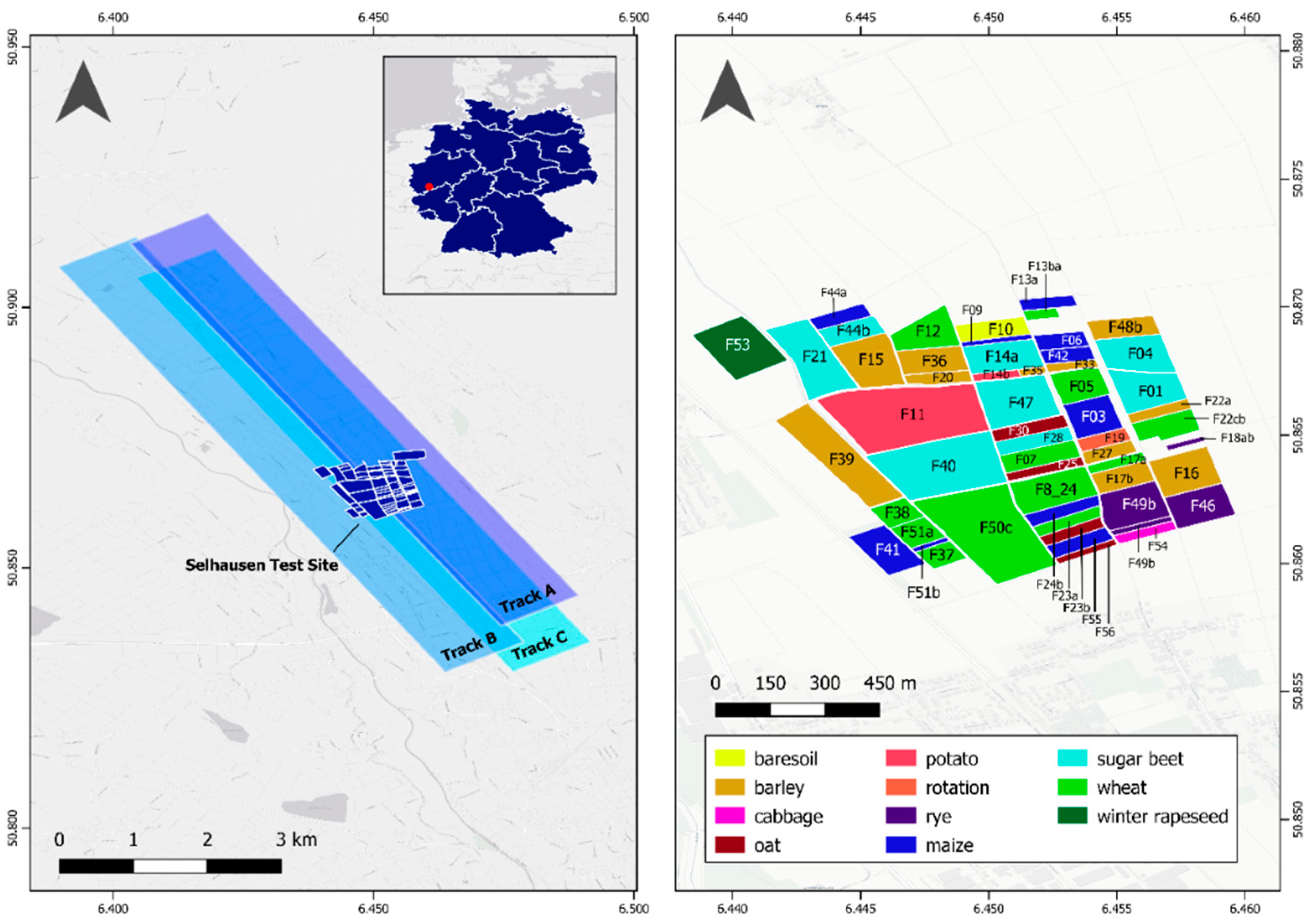
Task: Click the Germany inset map
Action: [499, 175]
